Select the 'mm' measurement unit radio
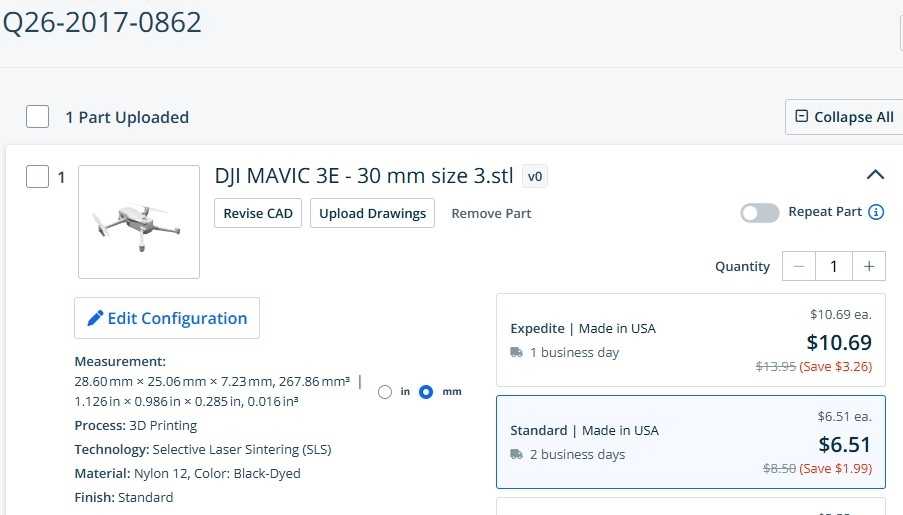Image resolution: width=903 pixels, height=515 pixels. click(x=426, y=392)
